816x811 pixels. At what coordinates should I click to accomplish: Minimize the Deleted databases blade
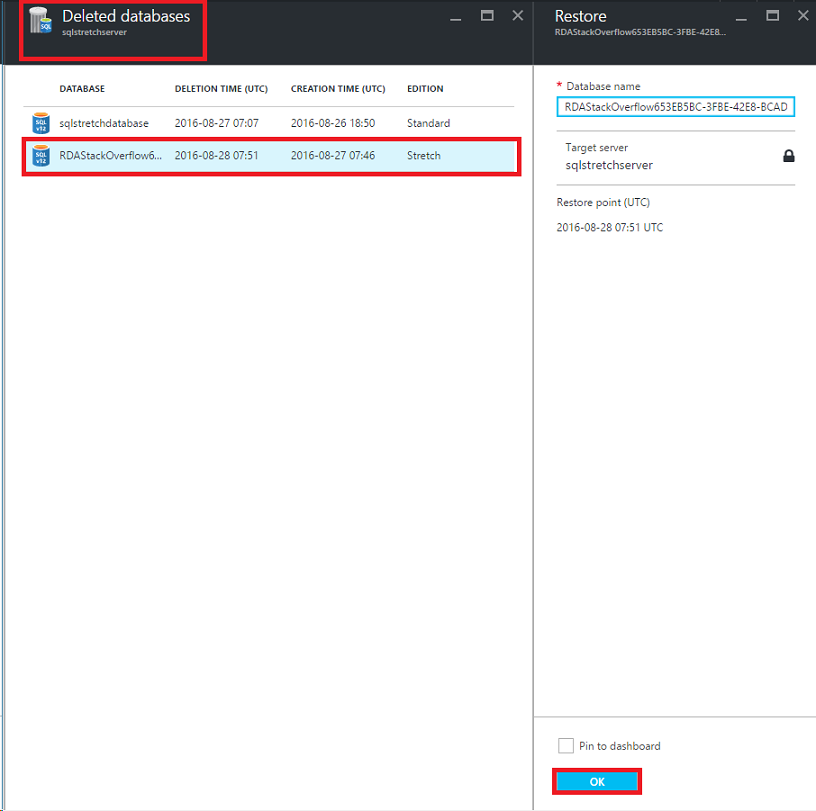pyautogui.click(x=455, y=19)
